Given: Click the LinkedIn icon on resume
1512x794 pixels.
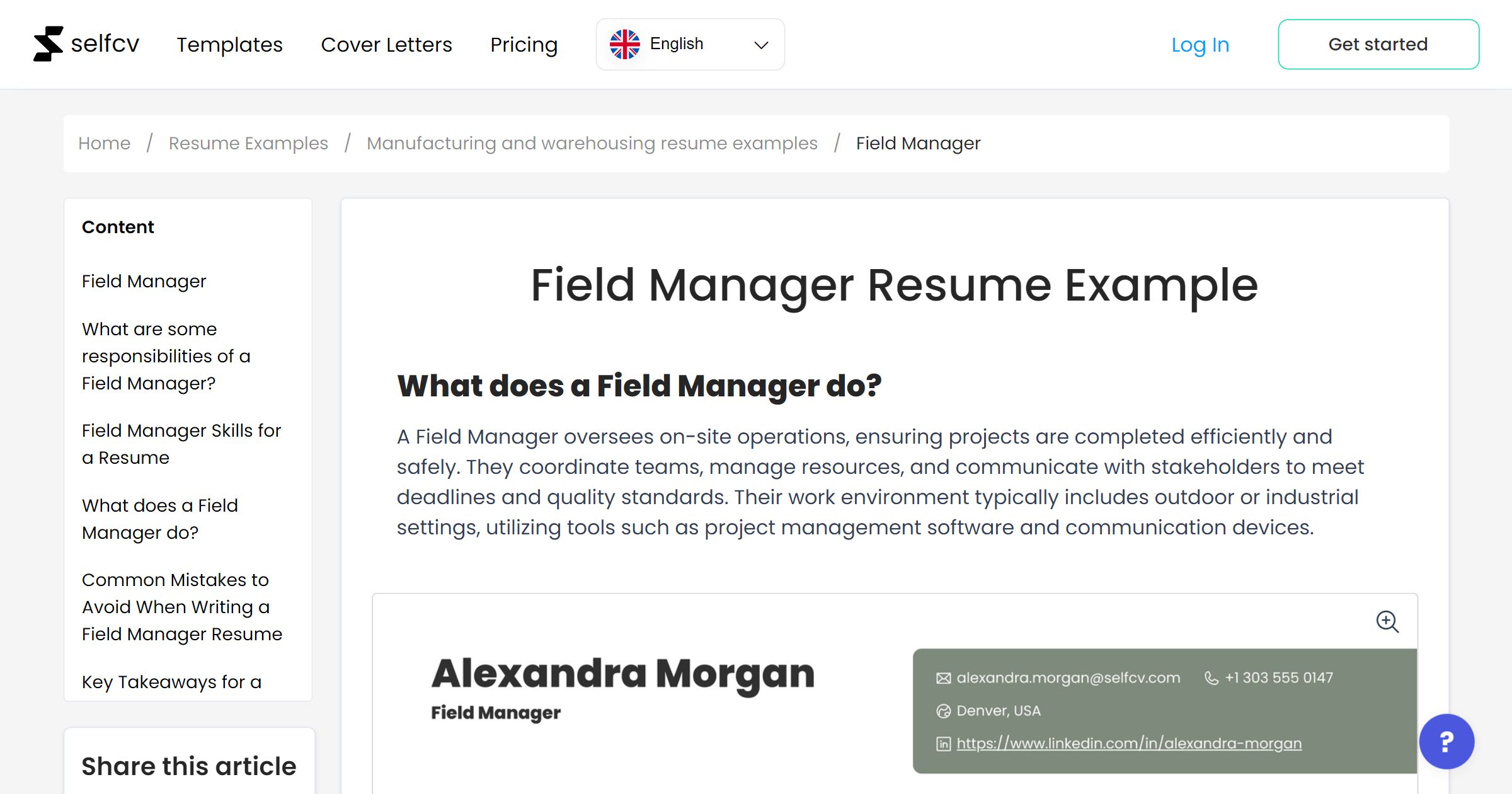Looking at the screenshot, I should click(943, 744).
